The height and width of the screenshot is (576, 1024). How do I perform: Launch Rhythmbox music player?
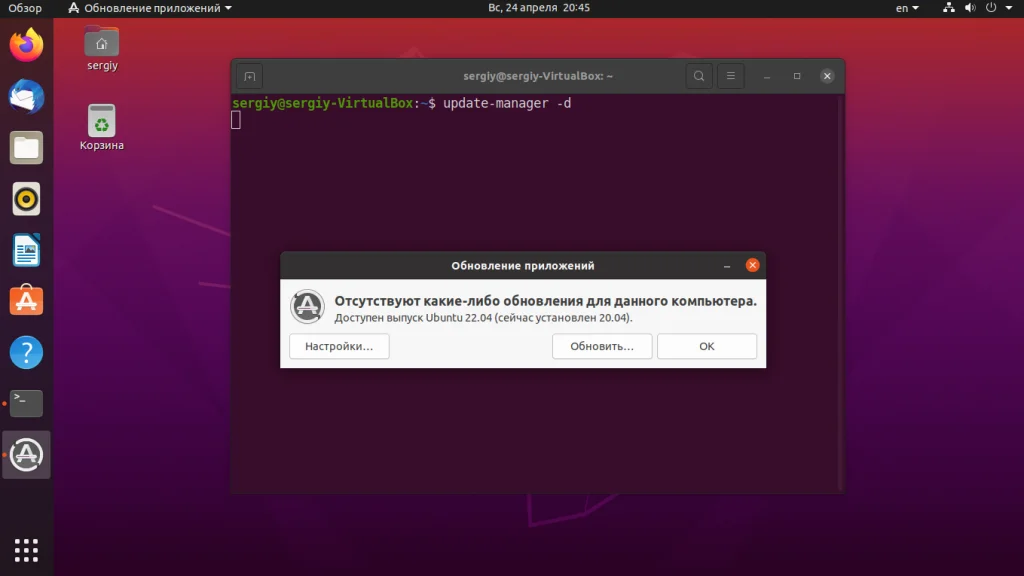pyautogui.click(x=25, y=198)
